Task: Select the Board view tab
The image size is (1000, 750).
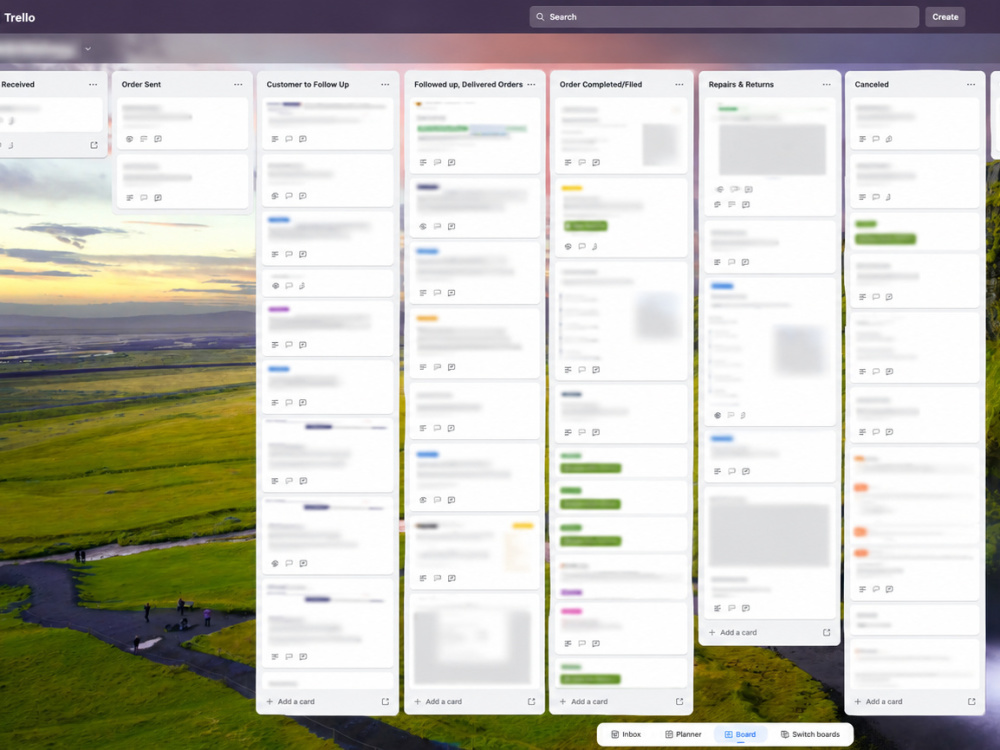Action: click(x=740, y=735)
